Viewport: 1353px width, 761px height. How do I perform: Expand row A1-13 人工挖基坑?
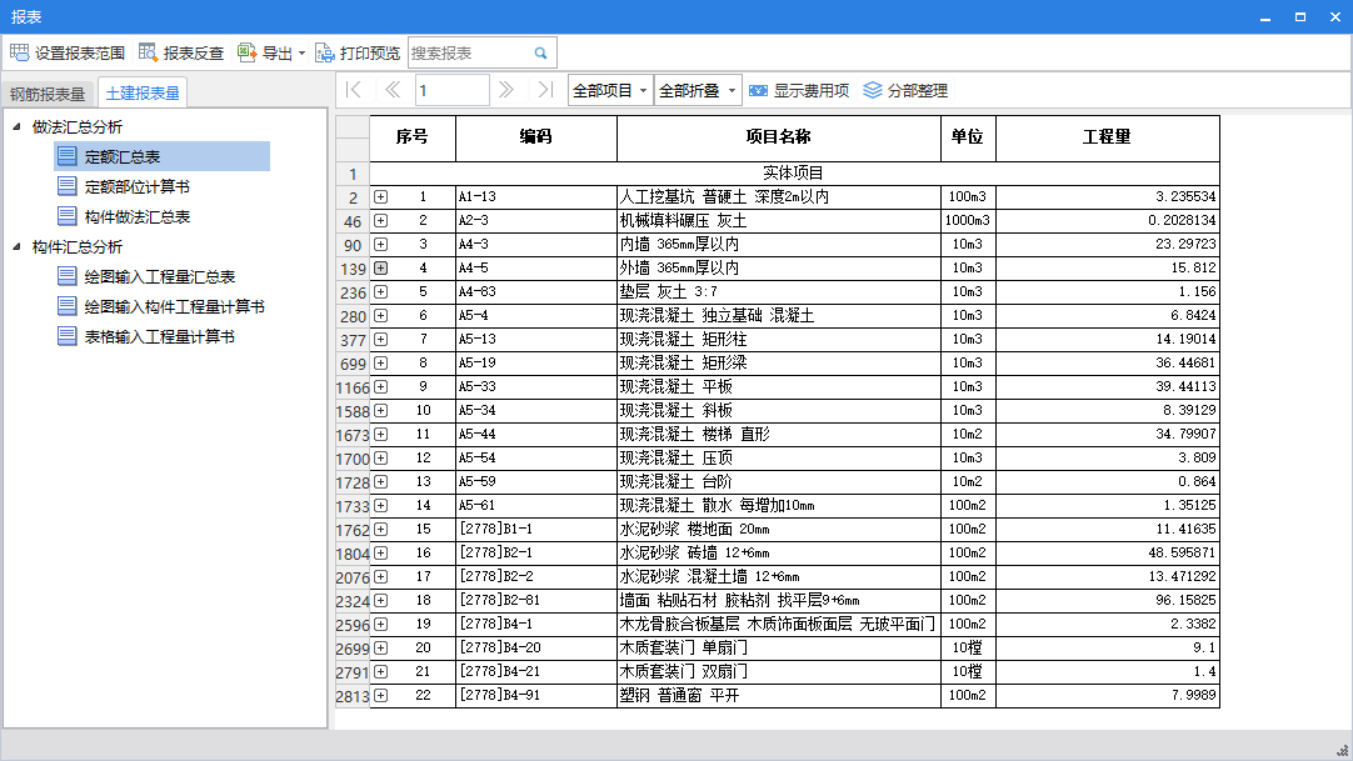click(x=381, y=197)
